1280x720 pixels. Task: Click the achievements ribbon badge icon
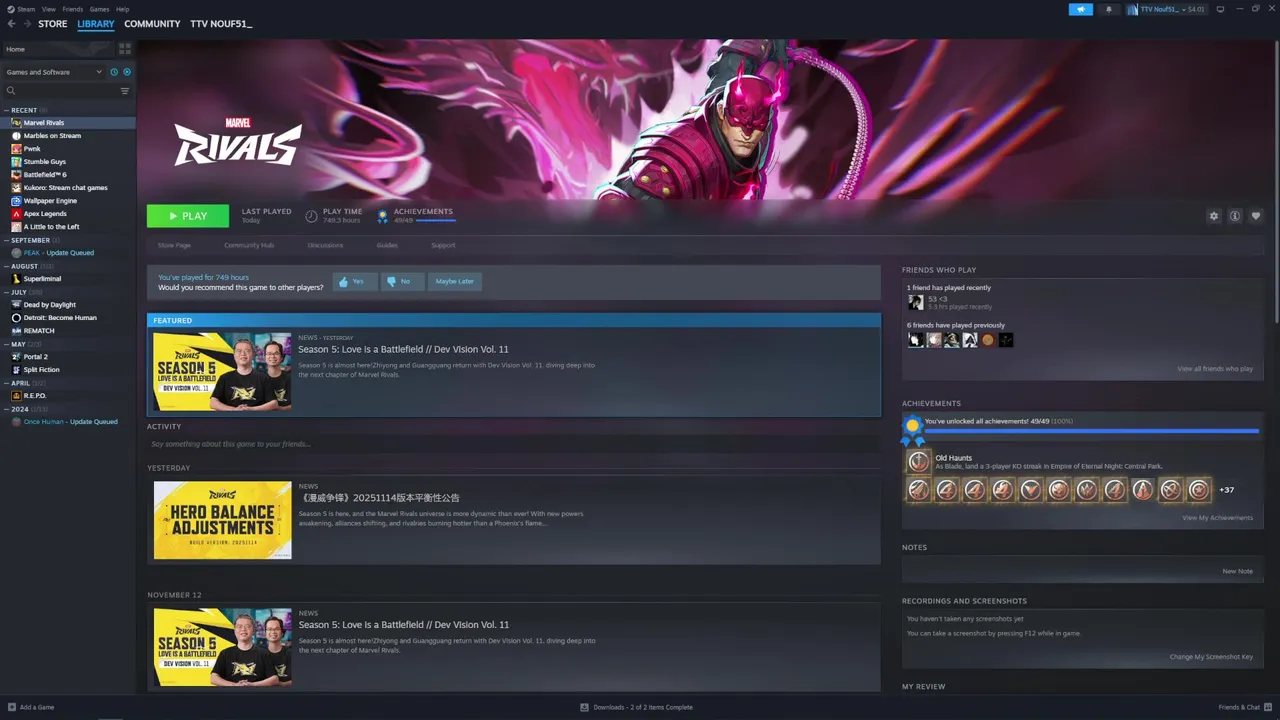pos(383,215)
